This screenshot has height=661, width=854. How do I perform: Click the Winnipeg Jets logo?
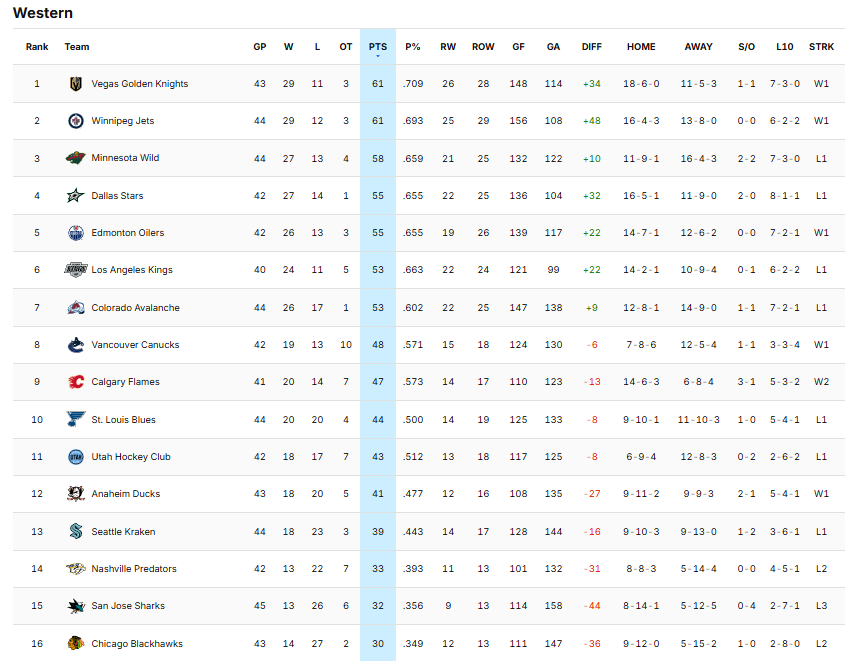76,121
